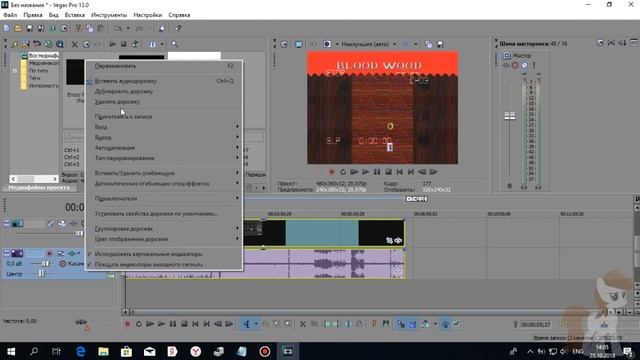Screen dimensions: 640x360
Task: Open the 'Вставить/Удалить огибающую' submenu
Action: click(165, 173)
